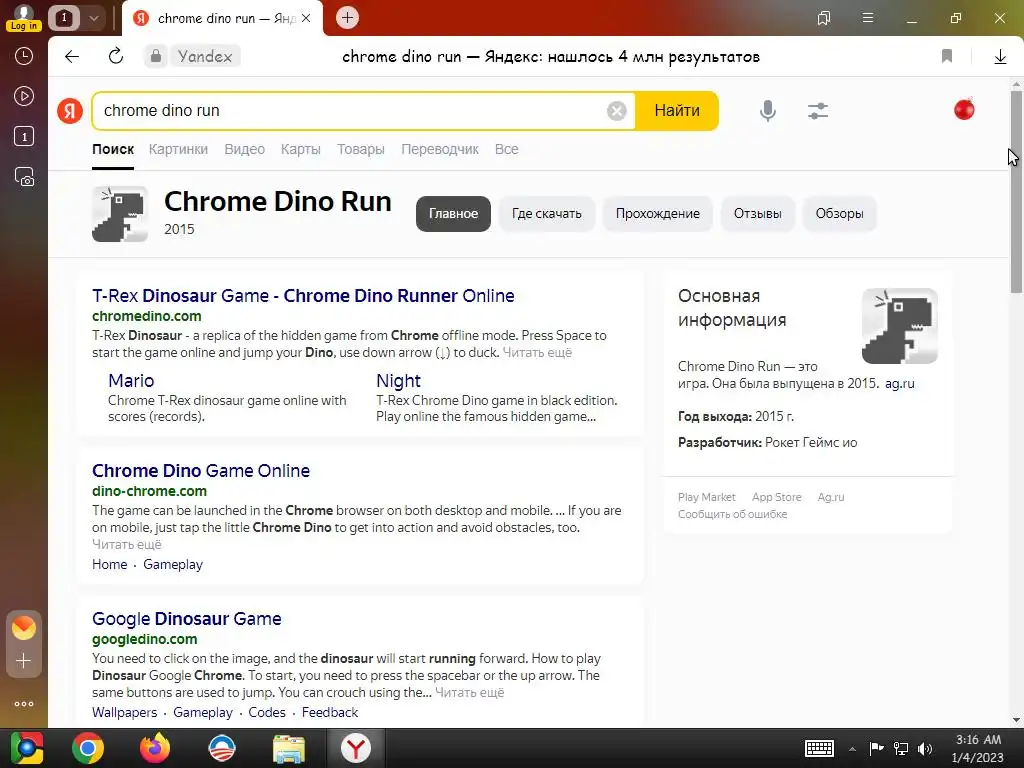Open the Codes link under googledino.com

(x=267, y=712)
